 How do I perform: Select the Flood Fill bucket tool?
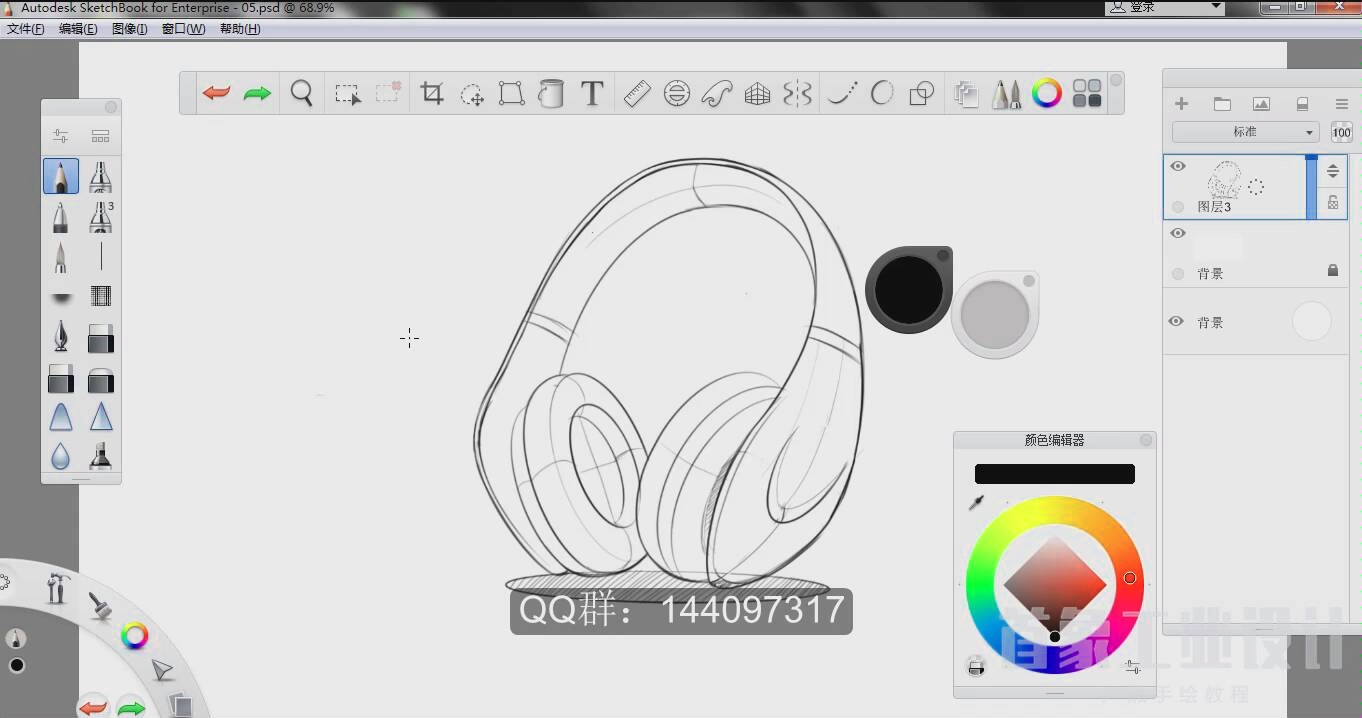(550, 94)
